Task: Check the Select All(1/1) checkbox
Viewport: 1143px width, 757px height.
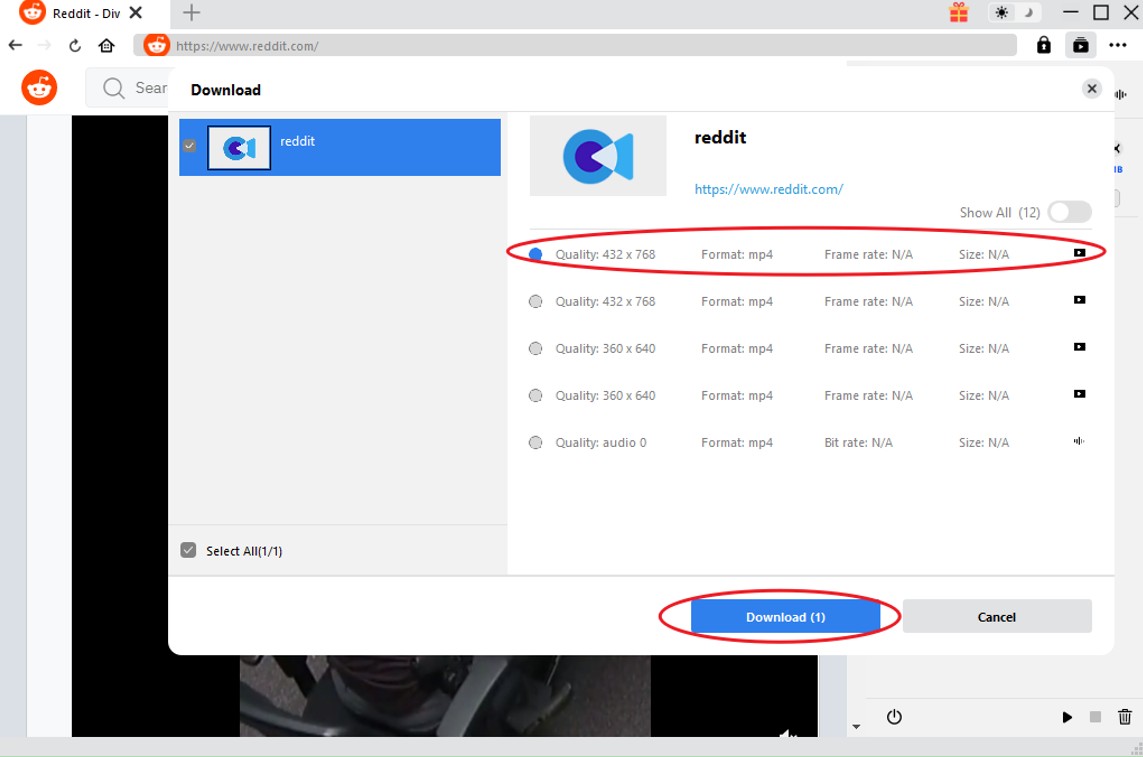Action: (x=188, y=550)
